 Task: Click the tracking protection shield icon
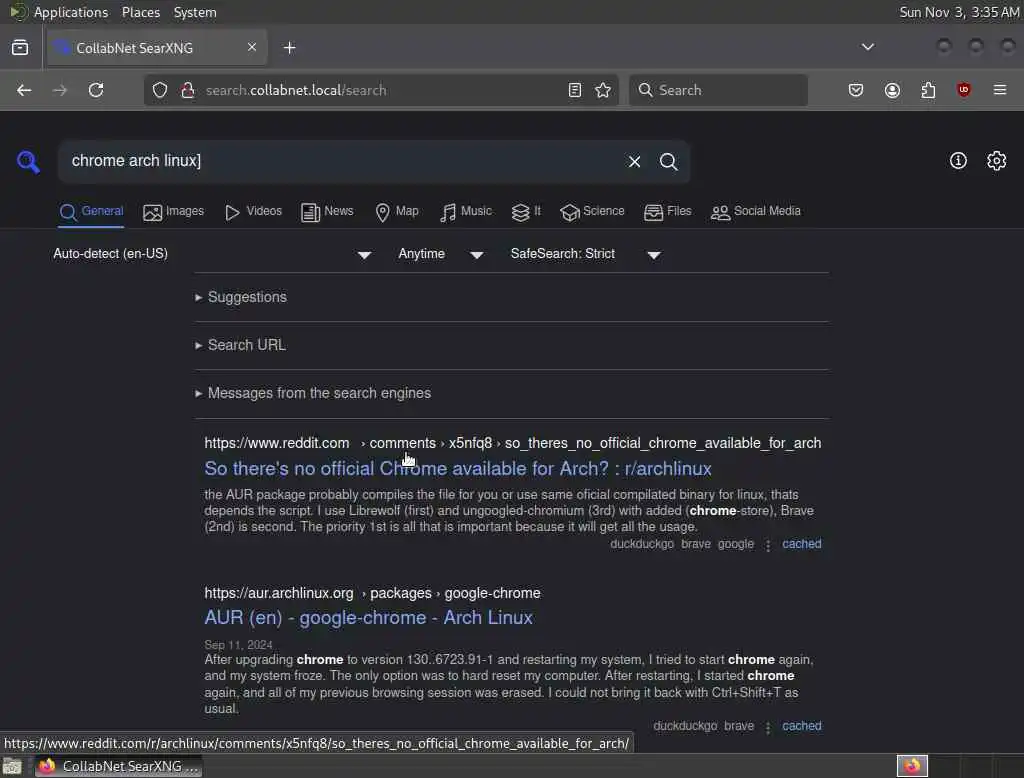tap(160, 90)
